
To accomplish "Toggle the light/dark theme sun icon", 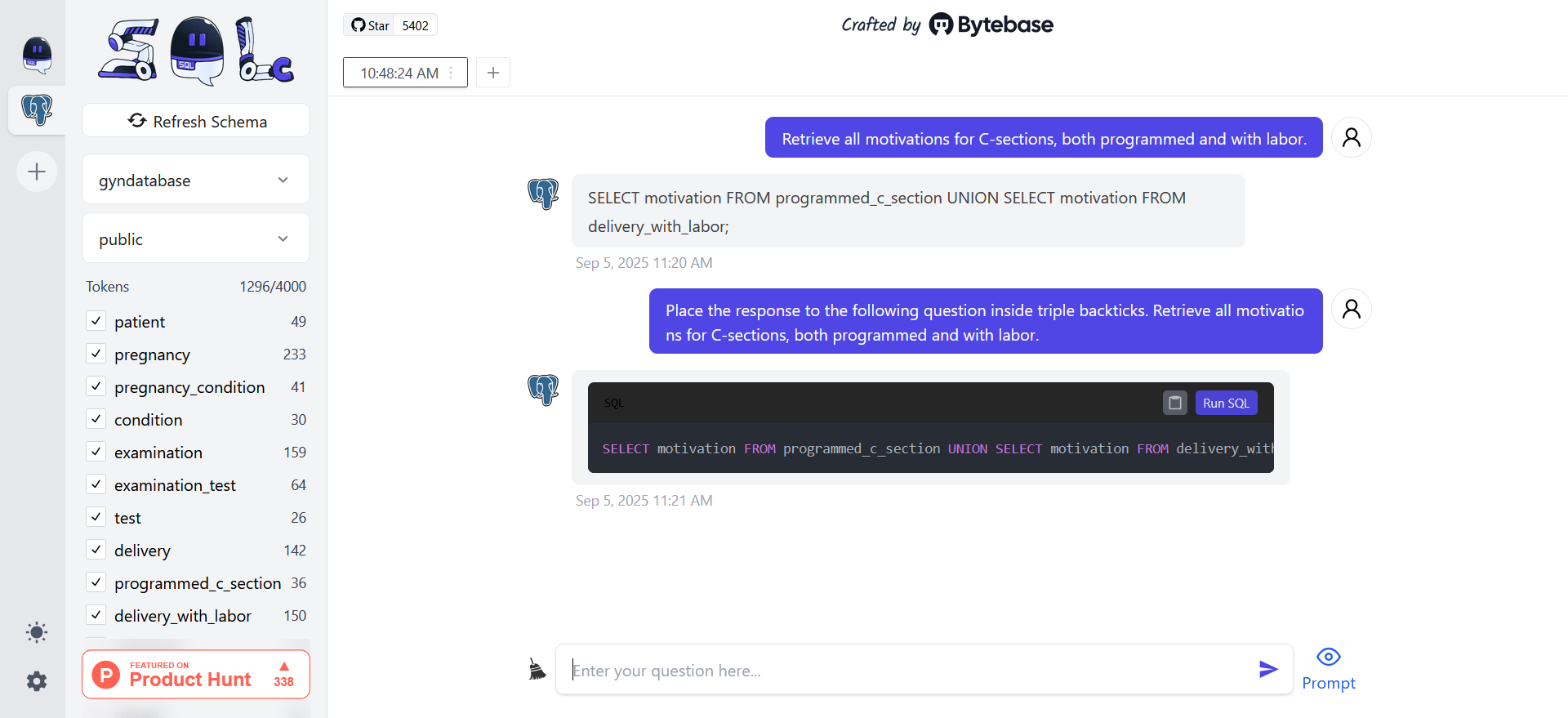I will 37,632.
